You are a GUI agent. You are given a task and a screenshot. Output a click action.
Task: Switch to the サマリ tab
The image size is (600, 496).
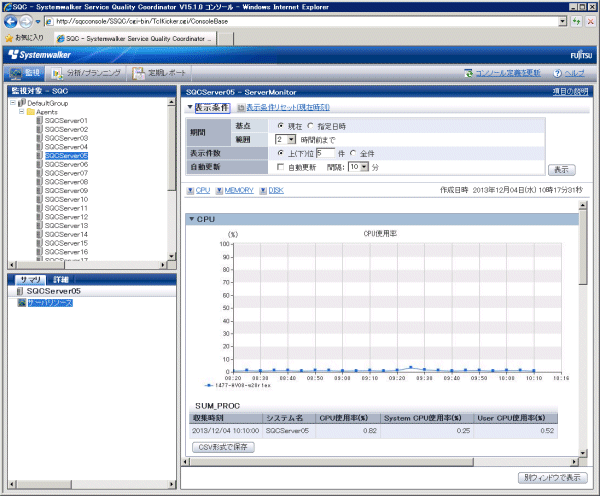(x=30, y=279)
